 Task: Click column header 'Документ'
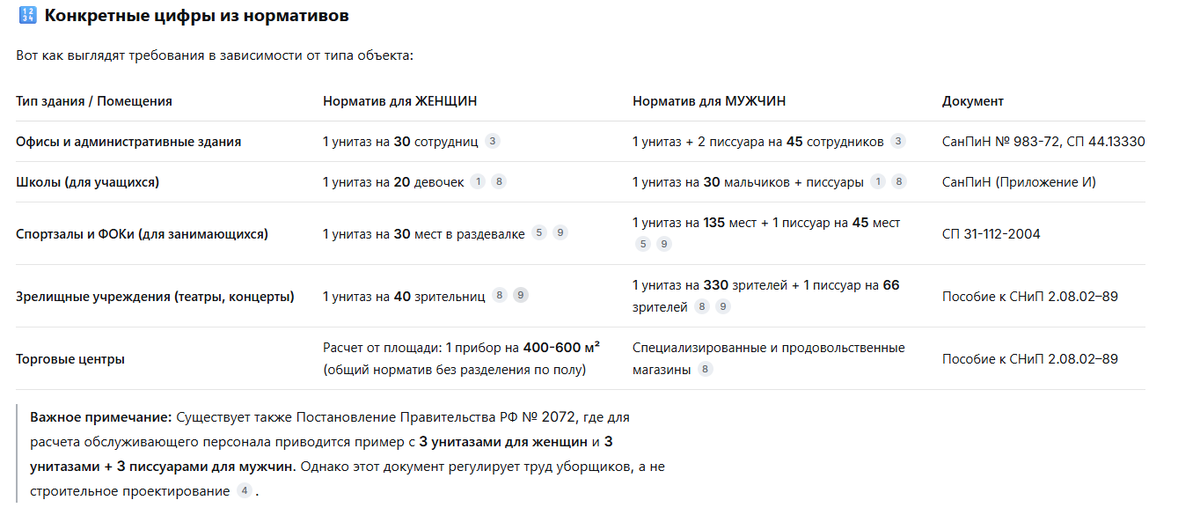(x=973, y=101)
